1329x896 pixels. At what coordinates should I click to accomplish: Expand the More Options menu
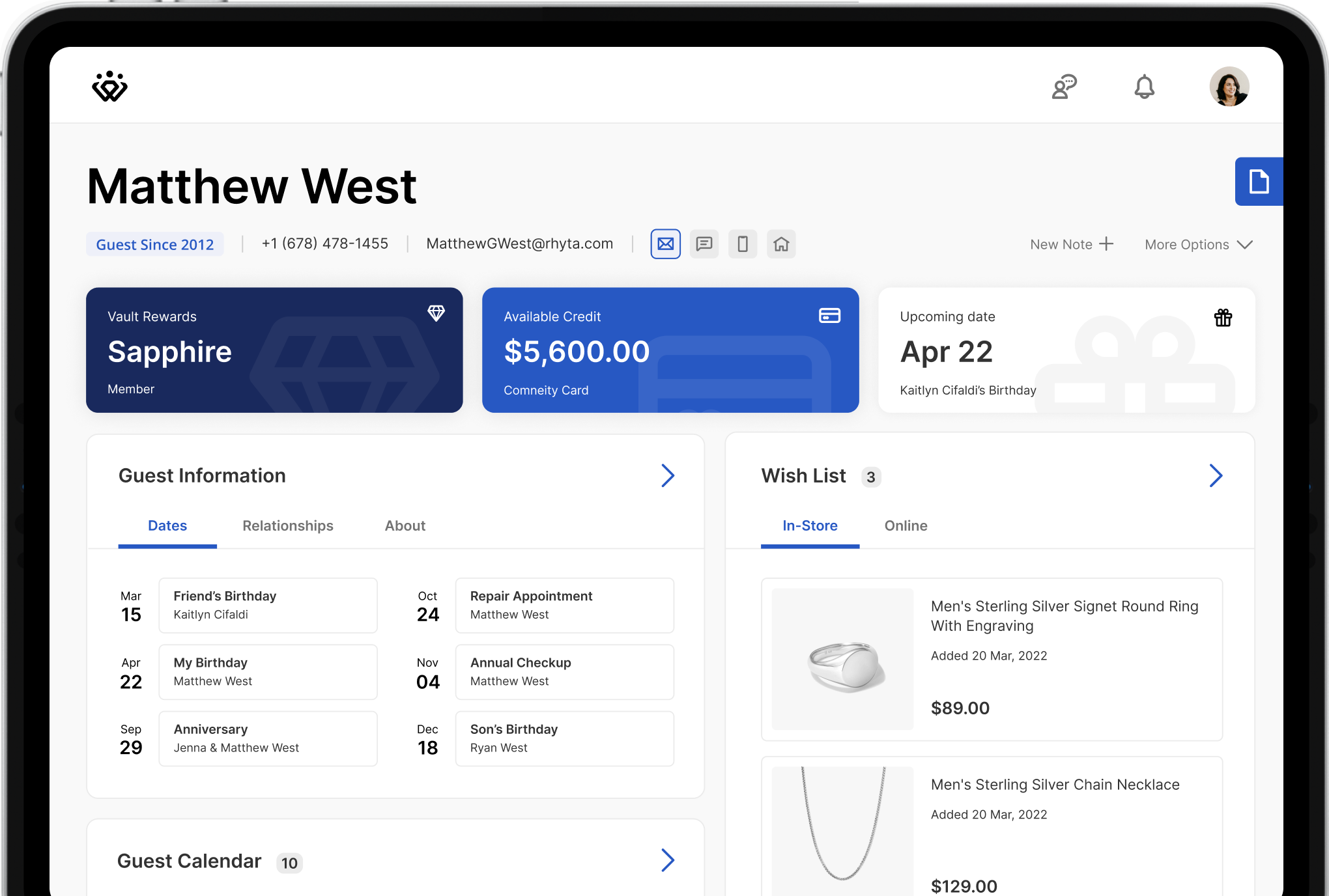tap(1199, 244)
